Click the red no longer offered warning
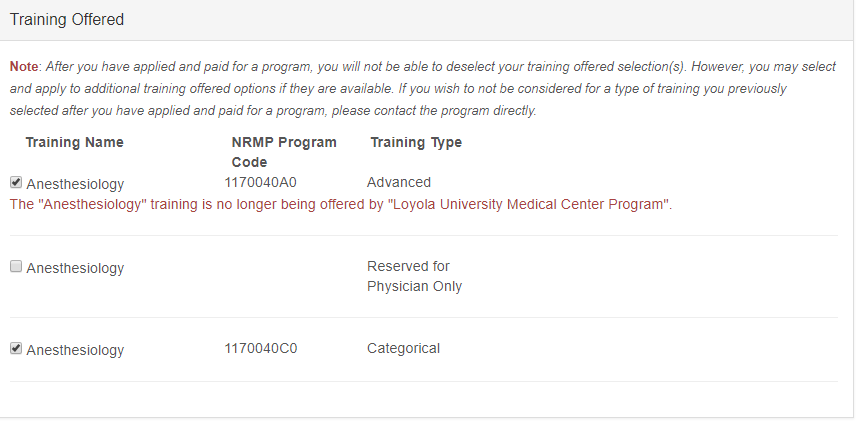This screenshot has width=861, height=433. click(x=341, y=204)
